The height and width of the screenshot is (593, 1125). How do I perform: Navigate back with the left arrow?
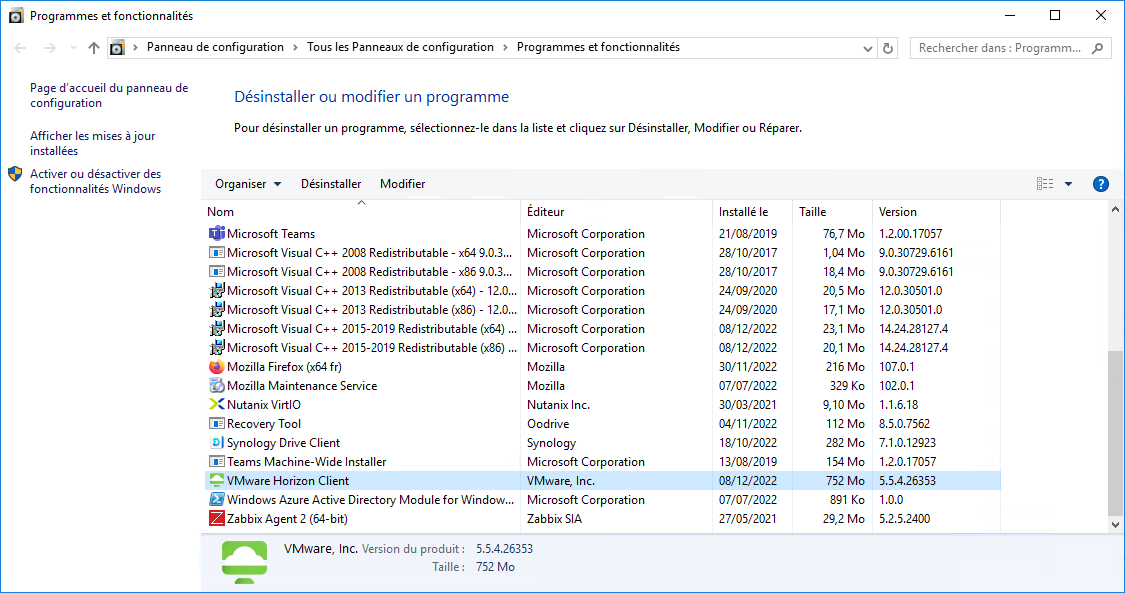(x=20, y=48)
